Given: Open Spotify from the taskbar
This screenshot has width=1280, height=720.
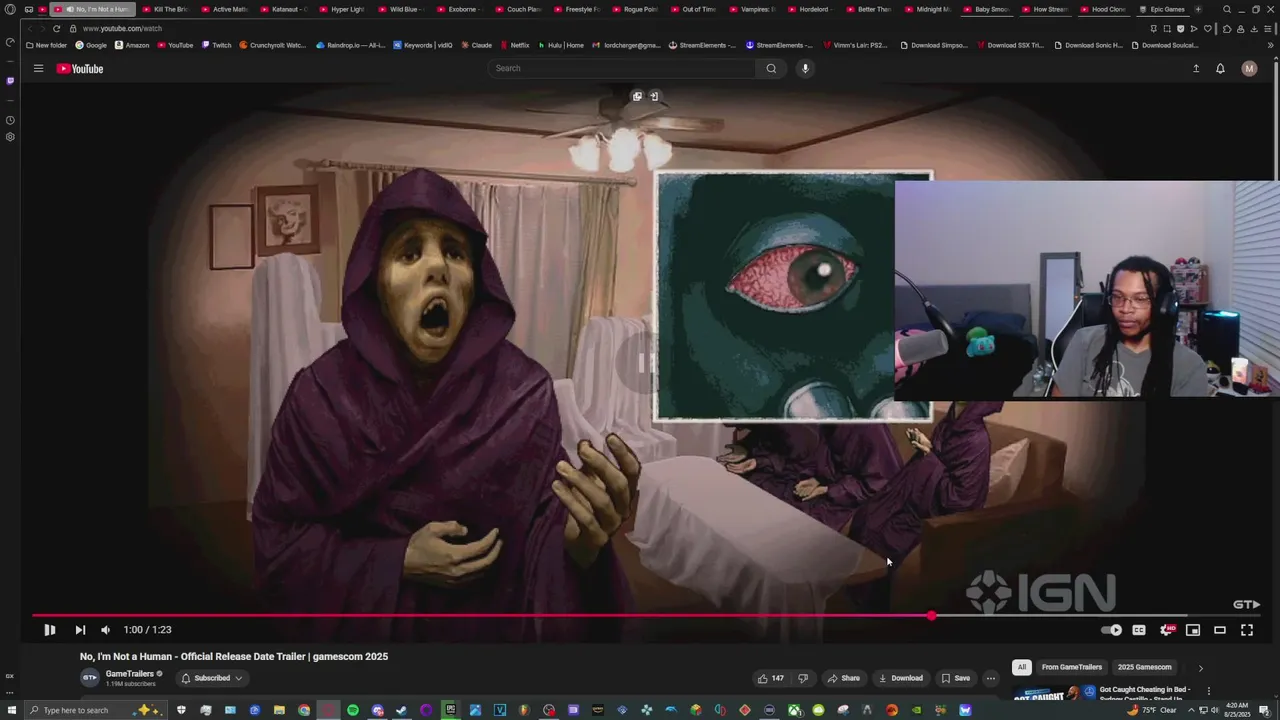Looking at the screenshot, I should [x=353, y=710].
